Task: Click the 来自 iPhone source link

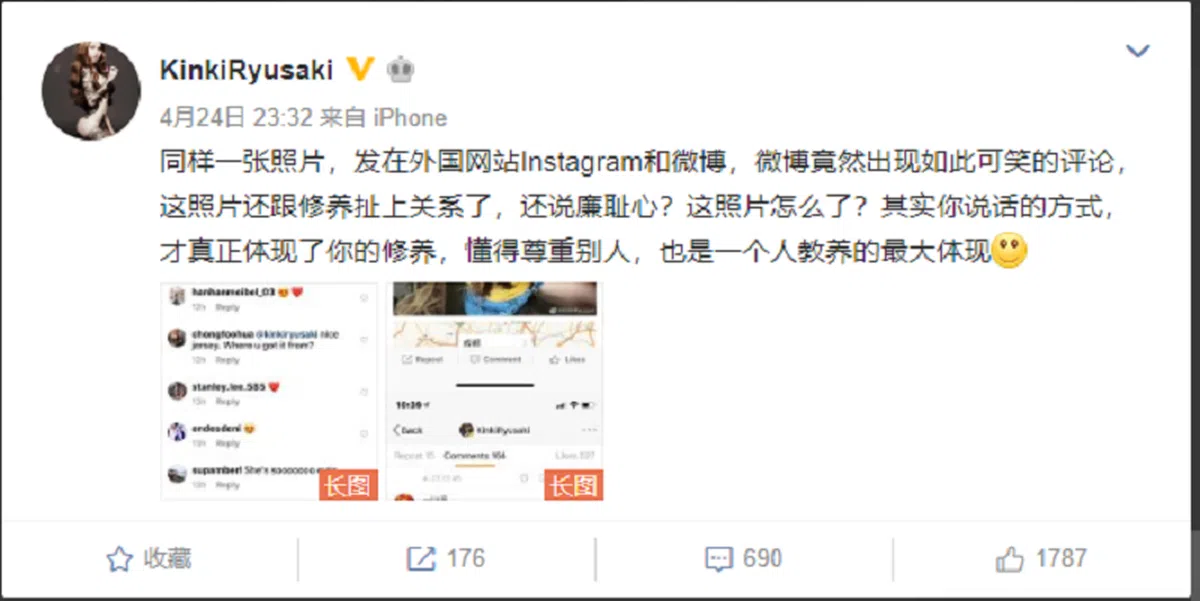Action: coord(383,118)
